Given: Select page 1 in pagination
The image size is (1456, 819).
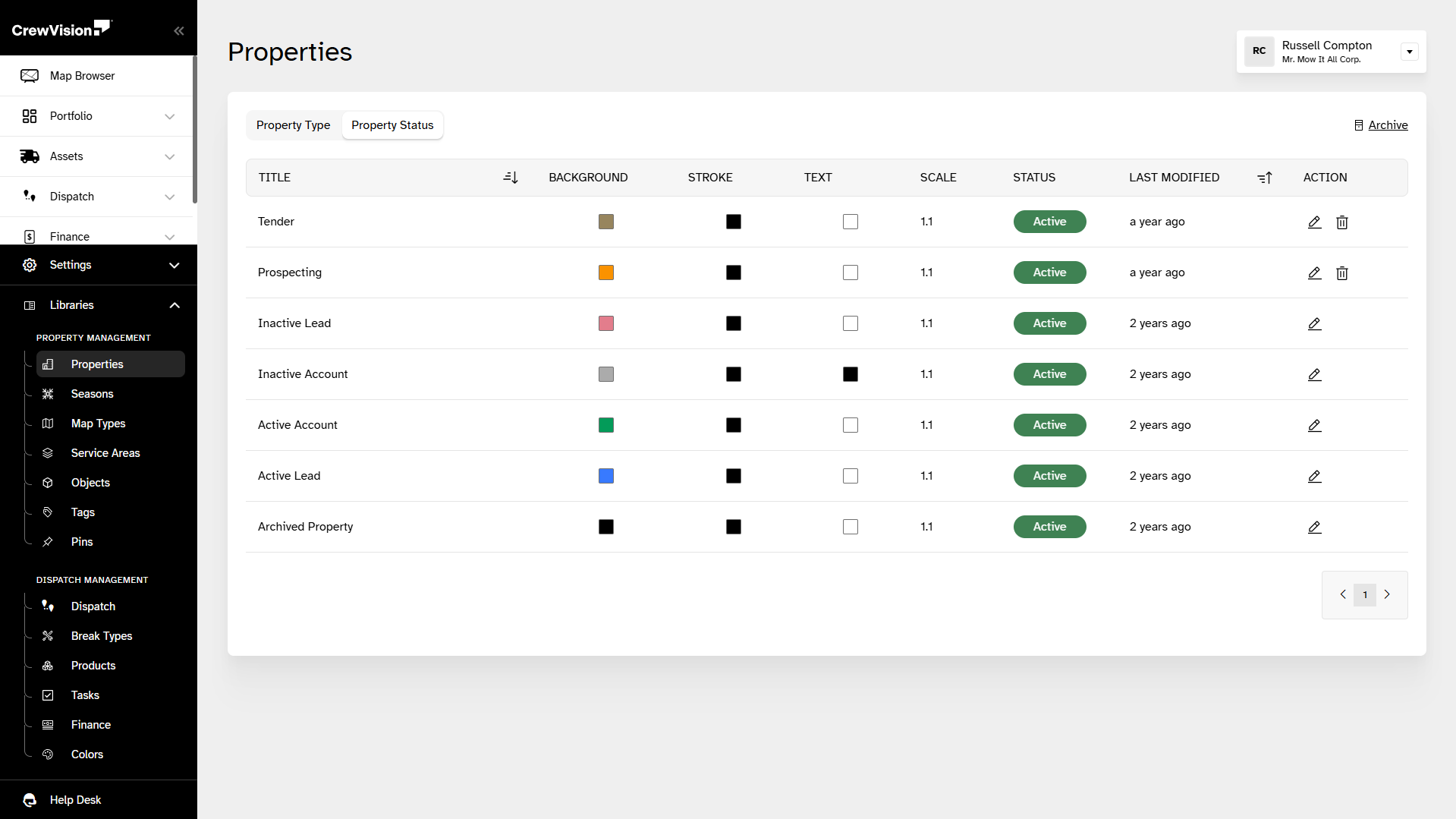Looking at the screenshot, I should 1365,594.
